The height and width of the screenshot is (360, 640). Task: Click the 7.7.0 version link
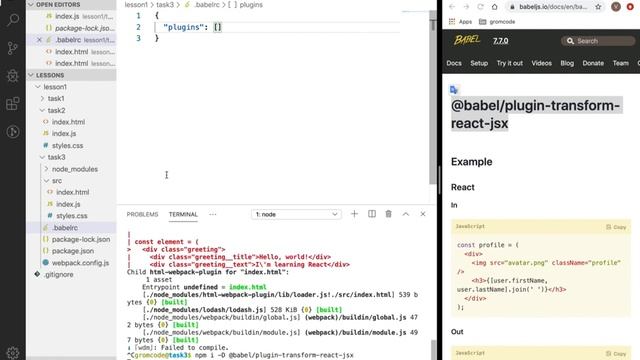tap(500, 41)
